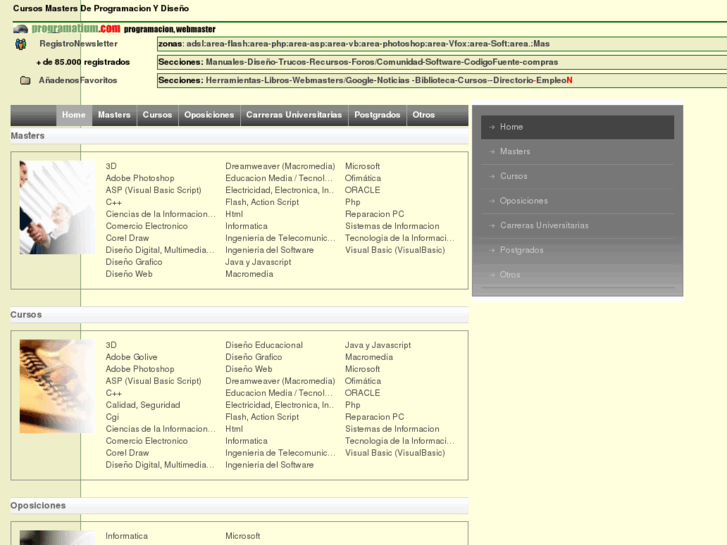Open the RegistroNewsletter link
Screen dimensions: 727x545
pos(78,44)
